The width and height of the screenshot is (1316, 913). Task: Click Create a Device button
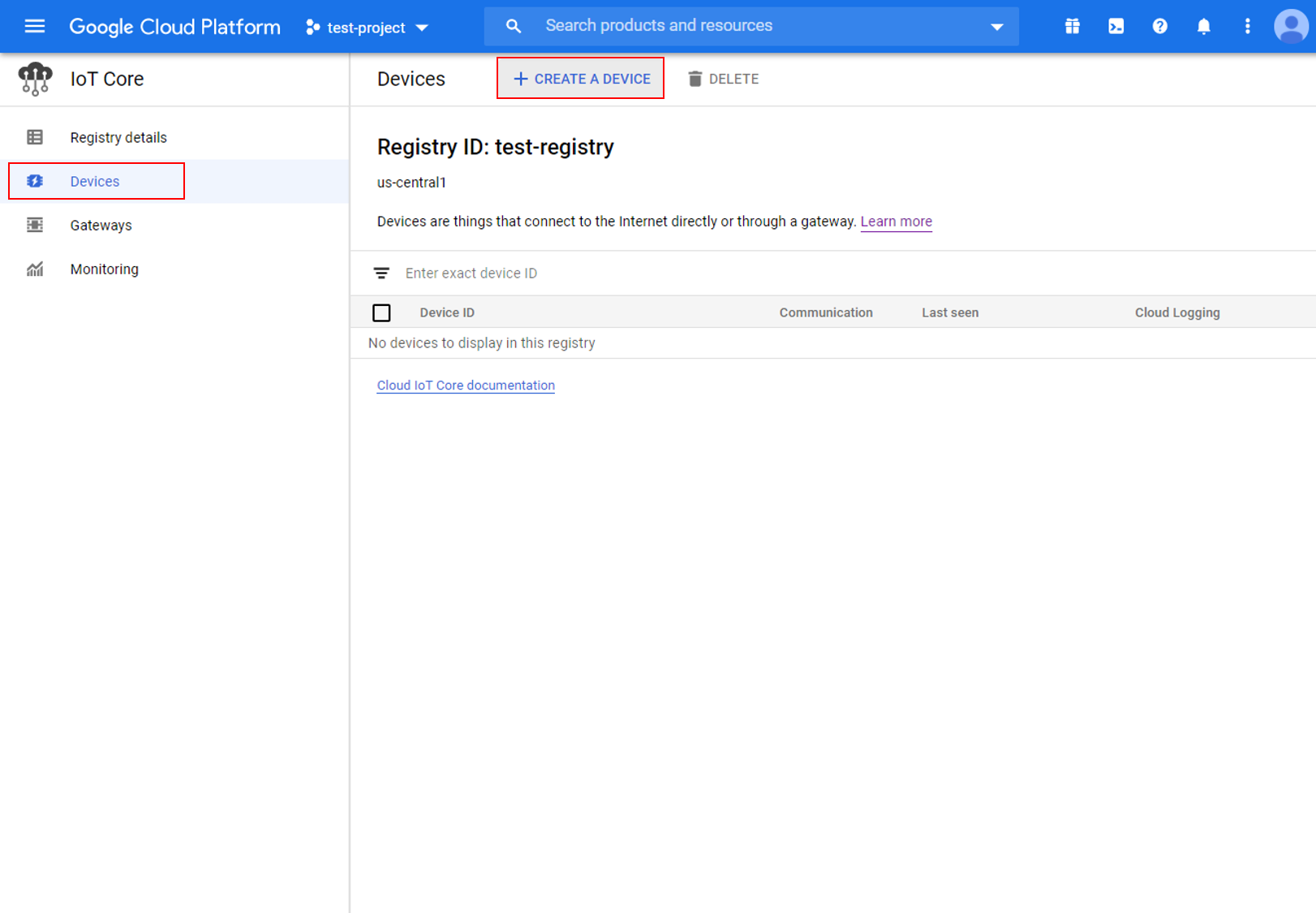tap(581, 79)
